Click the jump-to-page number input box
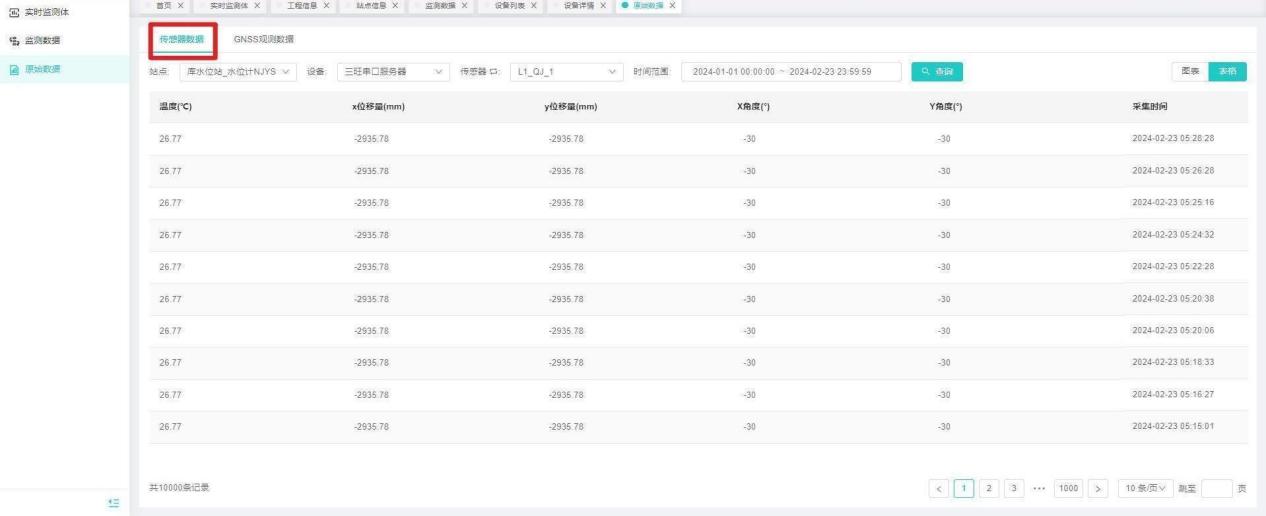 point(1215,488)
